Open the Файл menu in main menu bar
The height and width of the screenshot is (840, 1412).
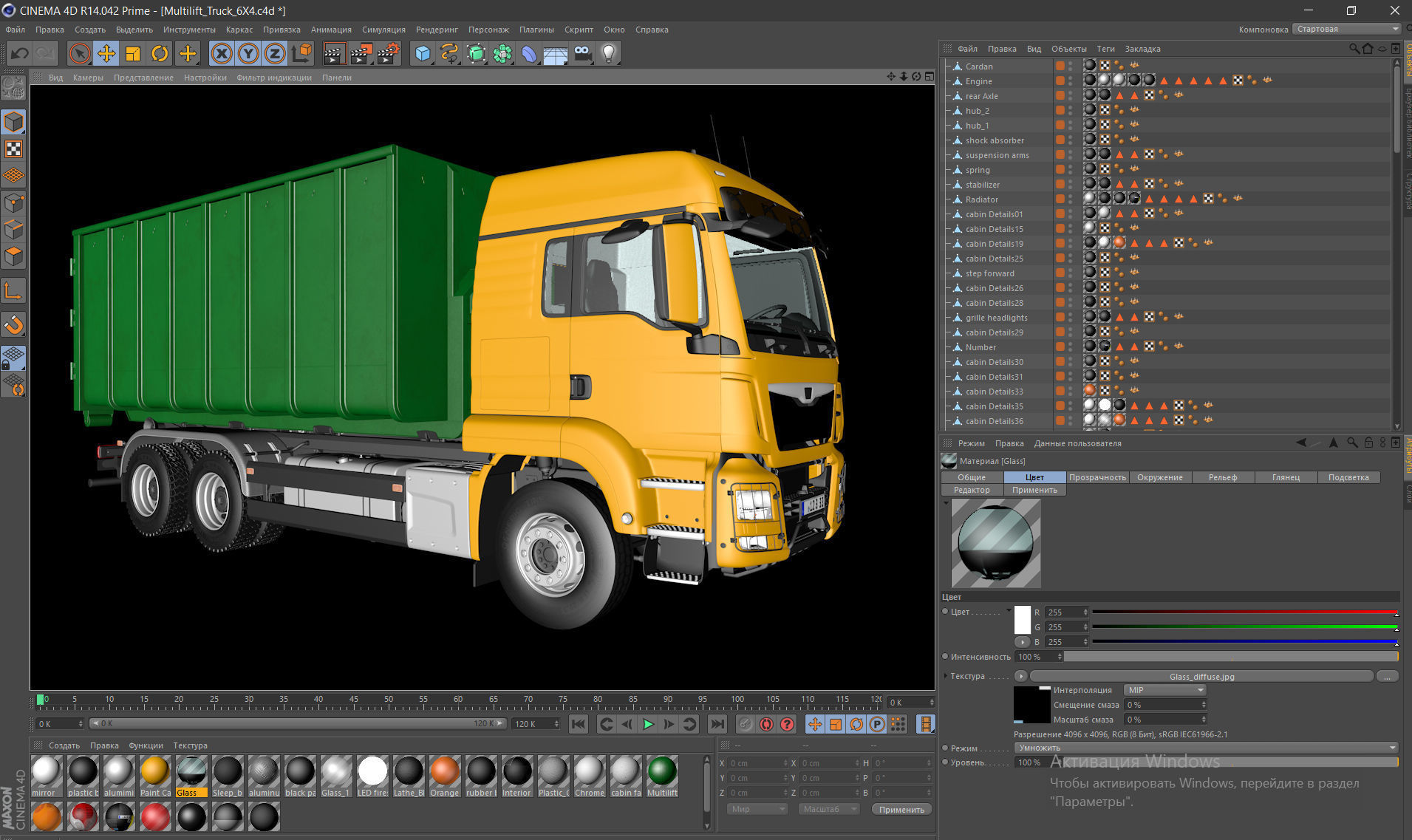click(x=15, y=30)
